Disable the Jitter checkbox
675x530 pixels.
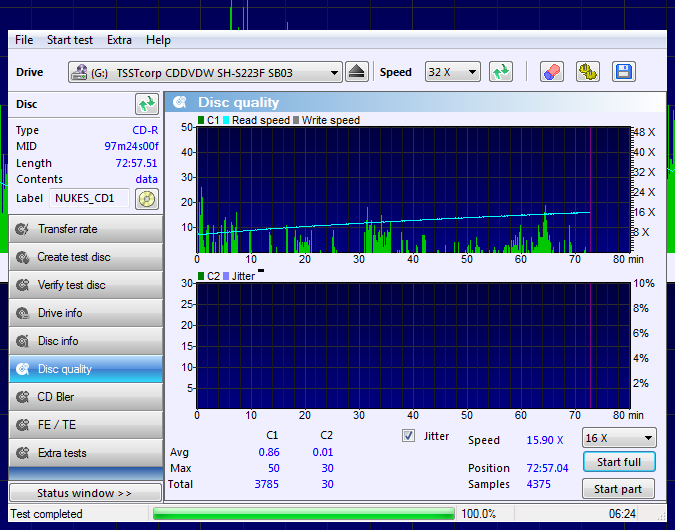(x=408, y=436)
